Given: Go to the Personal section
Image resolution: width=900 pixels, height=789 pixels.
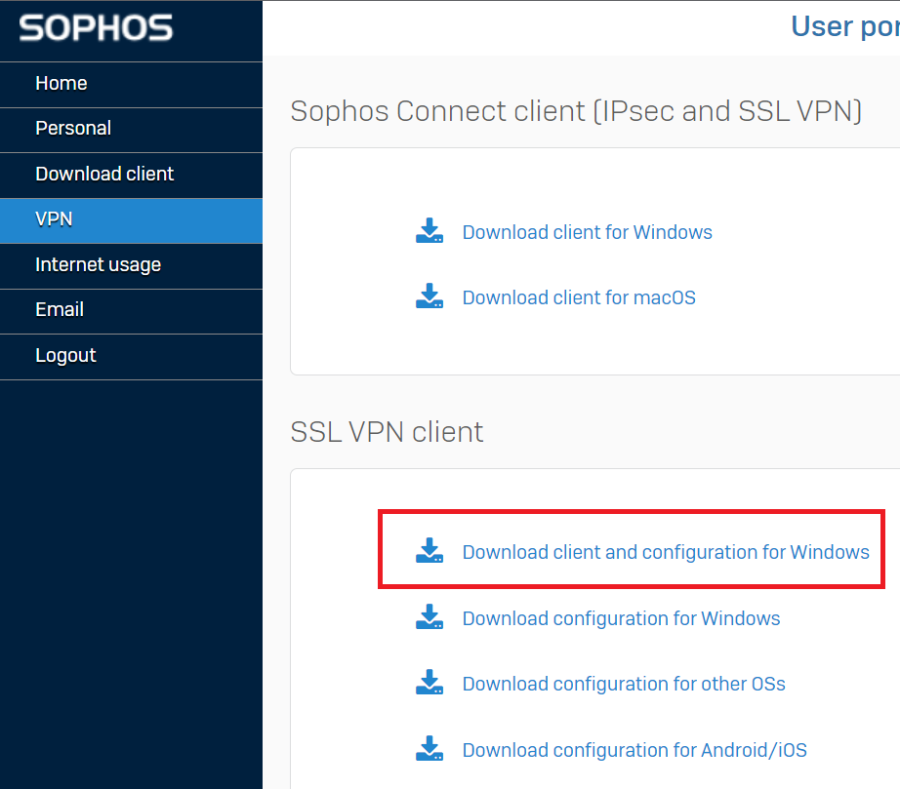Looking at the screenshot, I should pyautogui.click(x=131, y=129).
